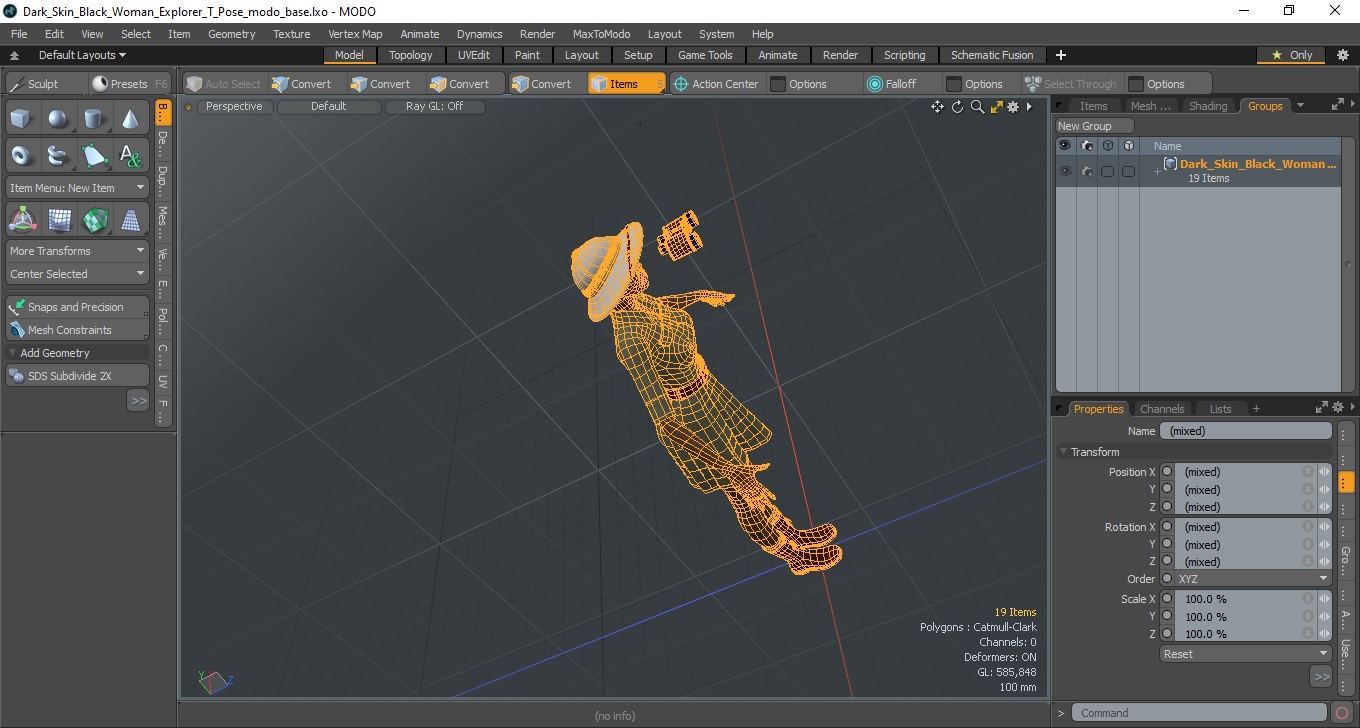Screen dimensions: 1360x728
Task: Toggle Rotation X keyframe circle
Action: click(x=1167, y=527)
